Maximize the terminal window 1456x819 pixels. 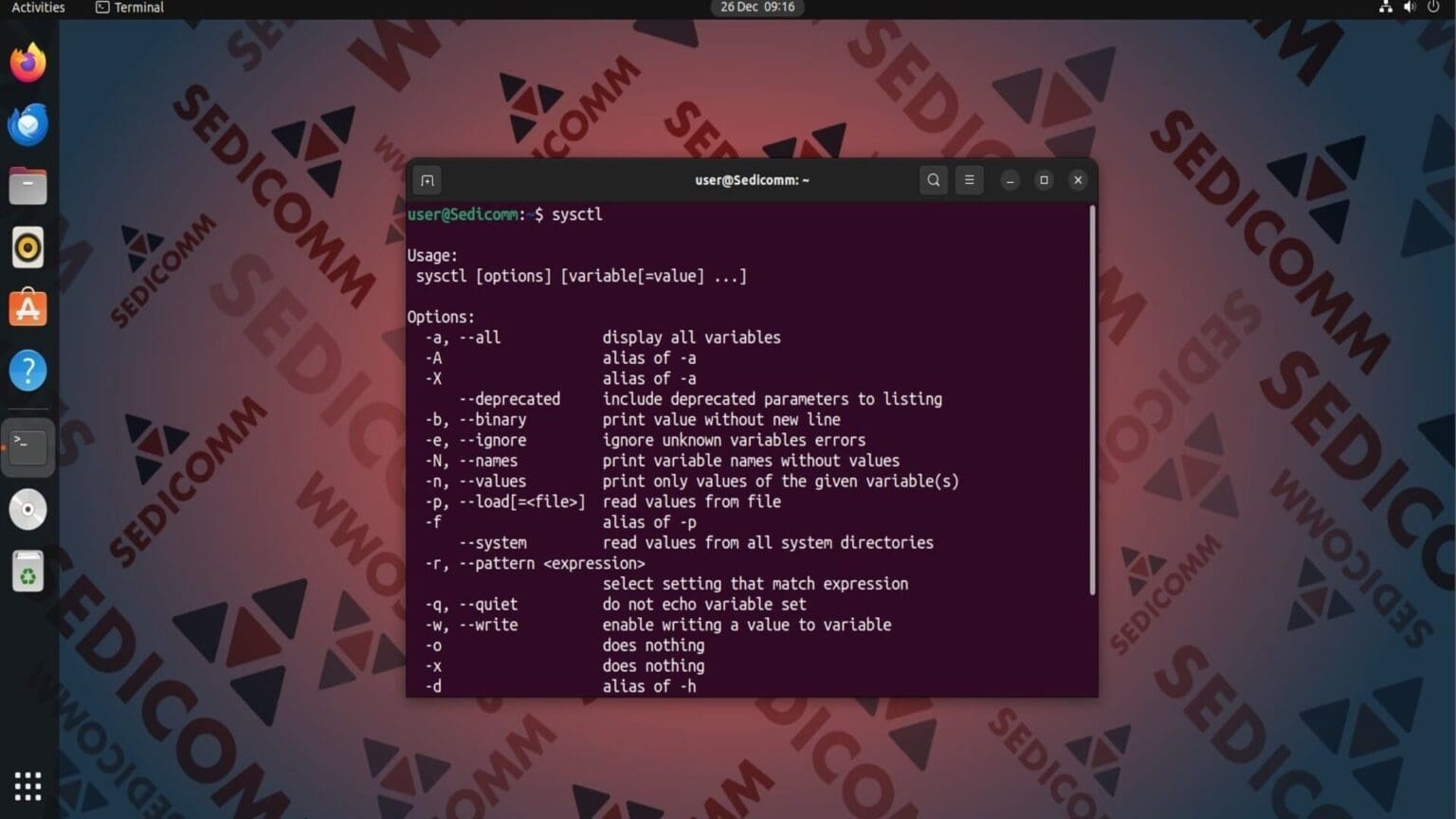1044,180
